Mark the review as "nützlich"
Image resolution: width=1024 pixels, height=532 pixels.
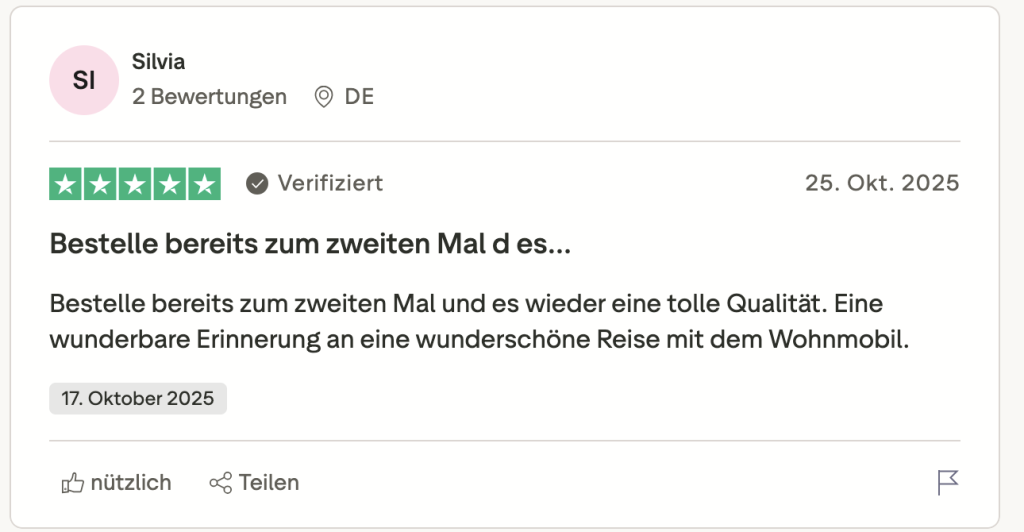[130, 483]
